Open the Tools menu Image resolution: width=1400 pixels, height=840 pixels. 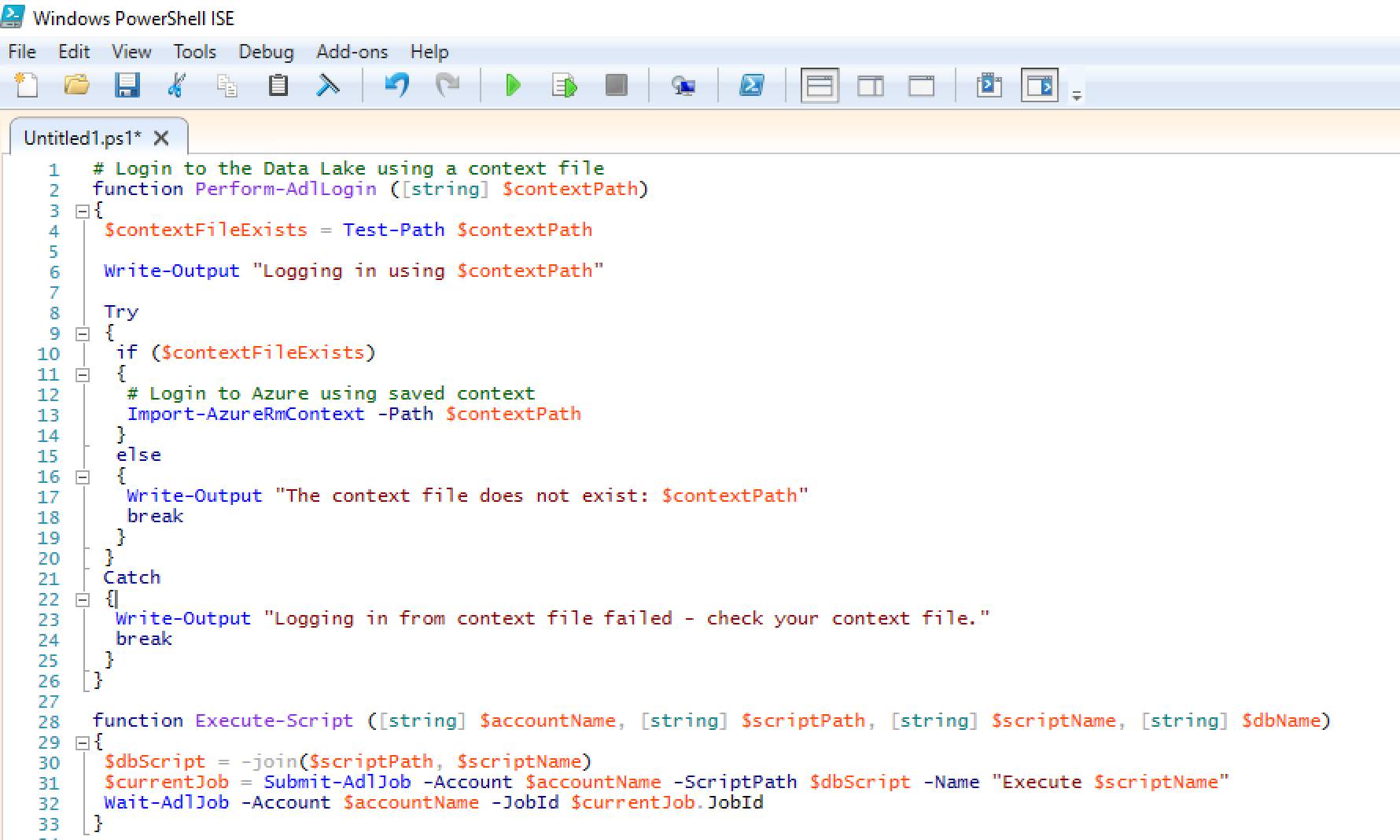point(194,52)
